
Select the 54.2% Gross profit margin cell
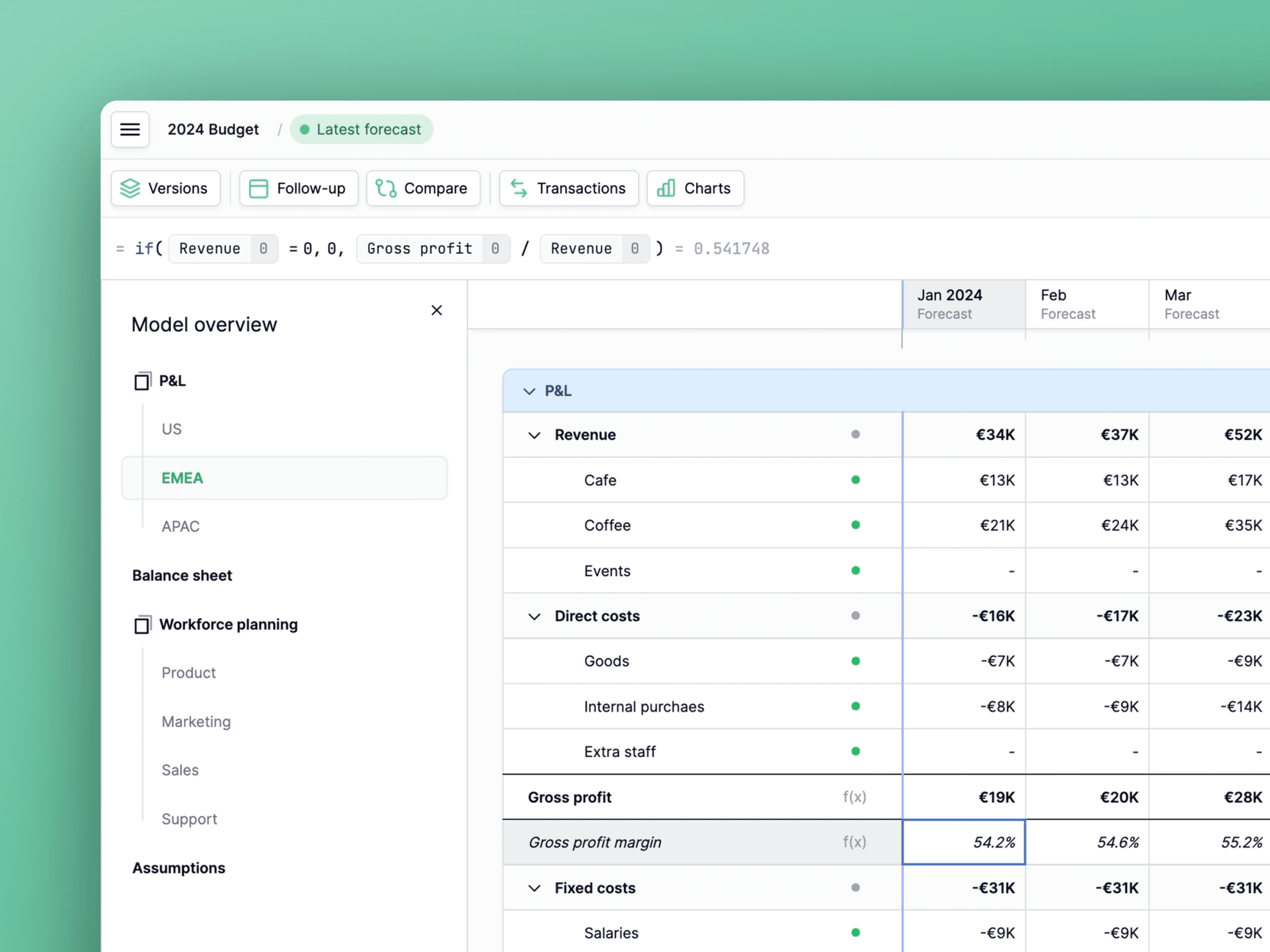pyautogui.click(x=964, y=842)
